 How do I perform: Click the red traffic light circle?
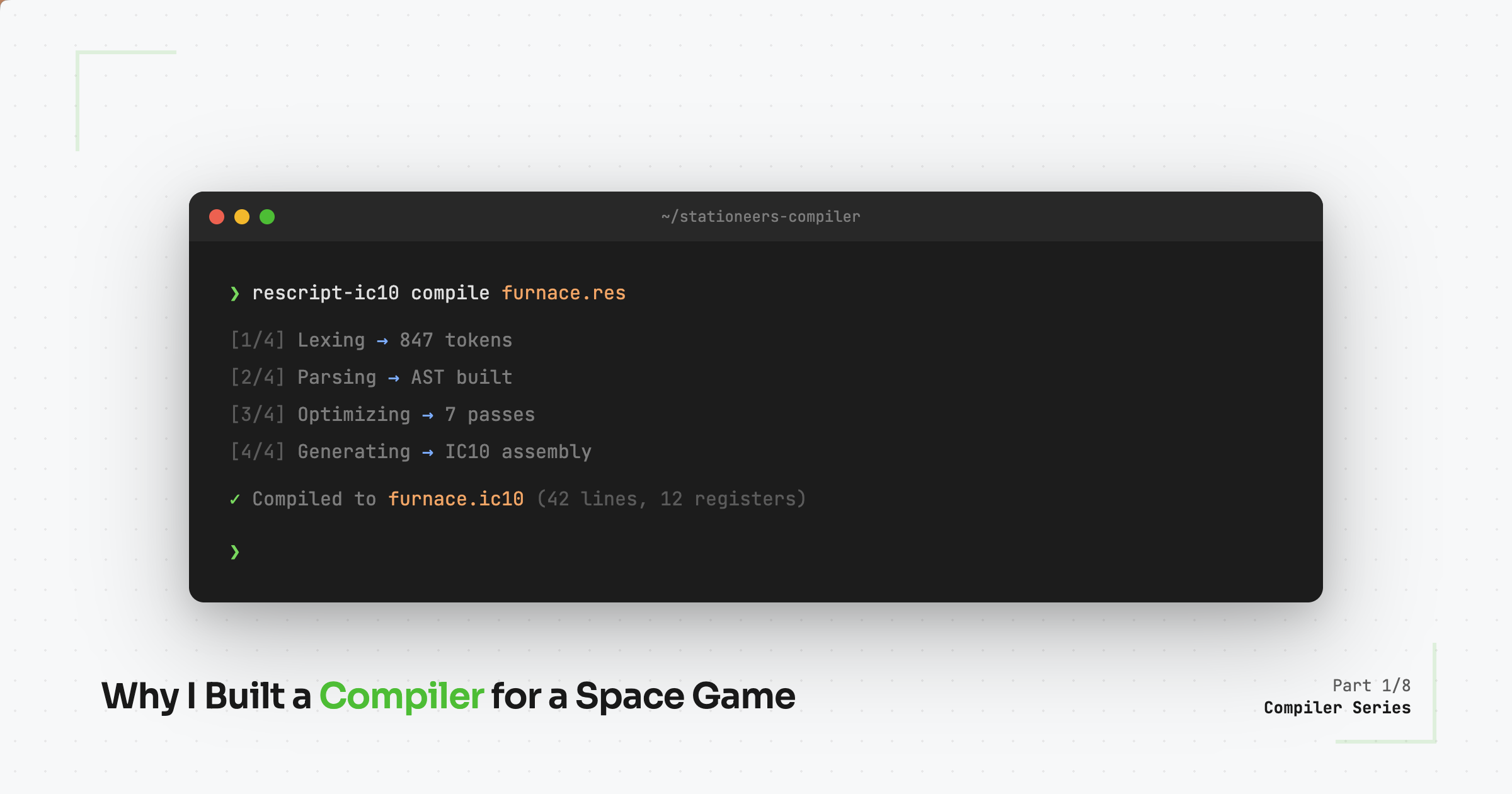tap(217, 217)
